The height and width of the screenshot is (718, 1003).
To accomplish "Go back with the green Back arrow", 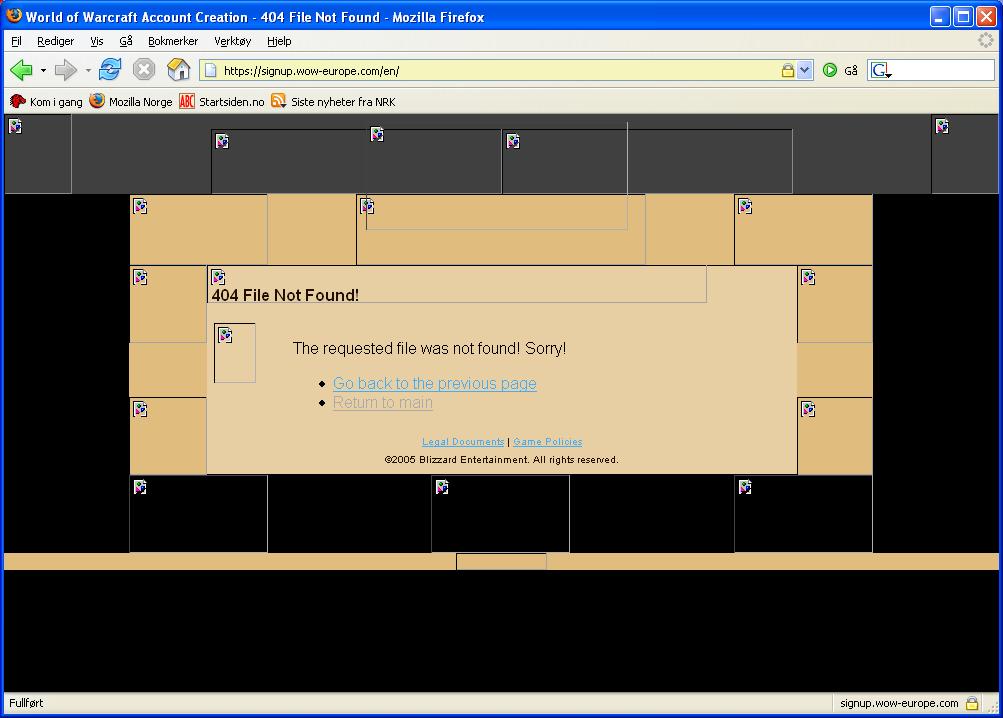I will tap(22, 70).
